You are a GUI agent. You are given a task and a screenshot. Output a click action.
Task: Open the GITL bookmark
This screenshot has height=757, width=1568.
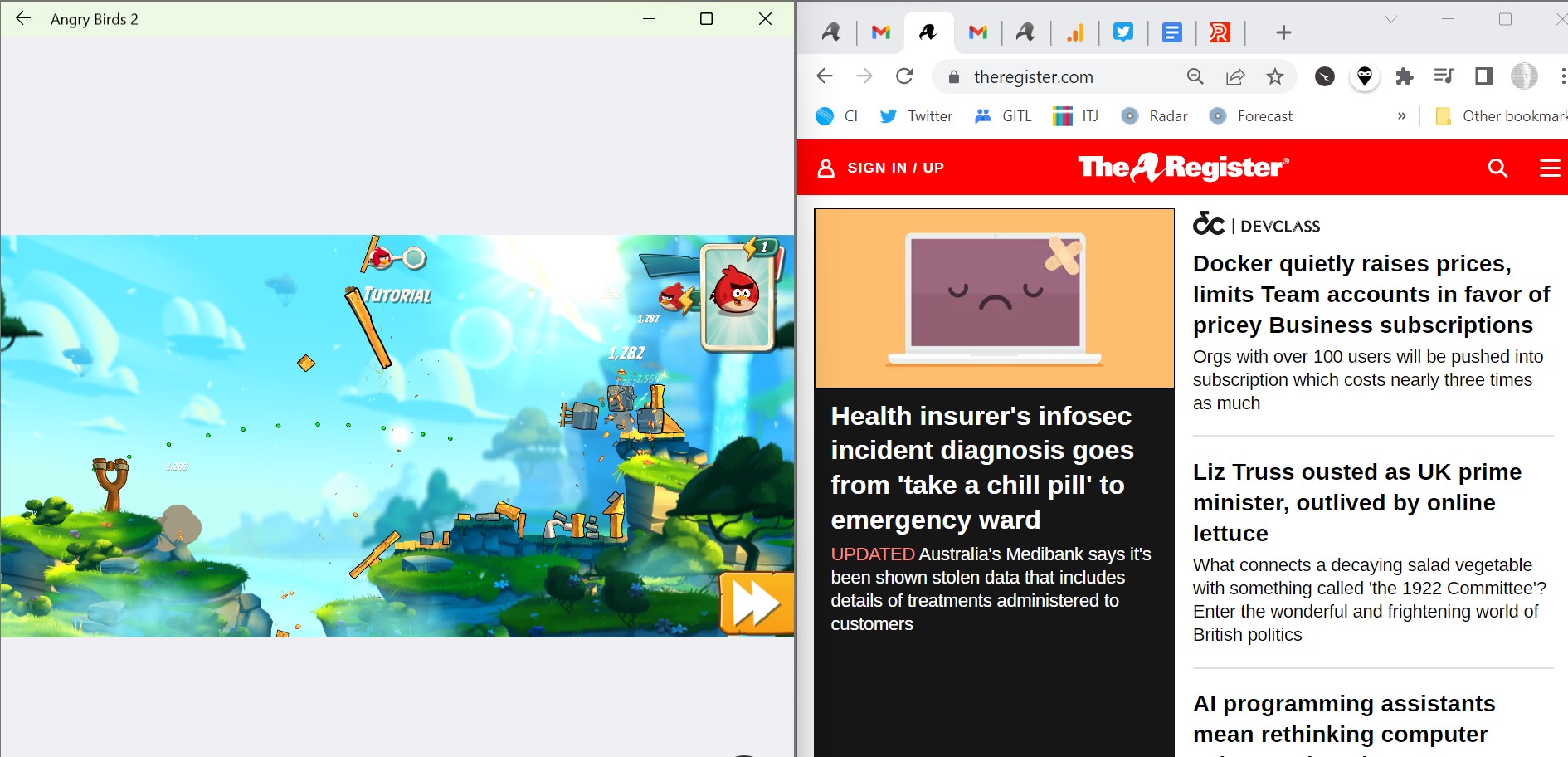(1003, 116)
